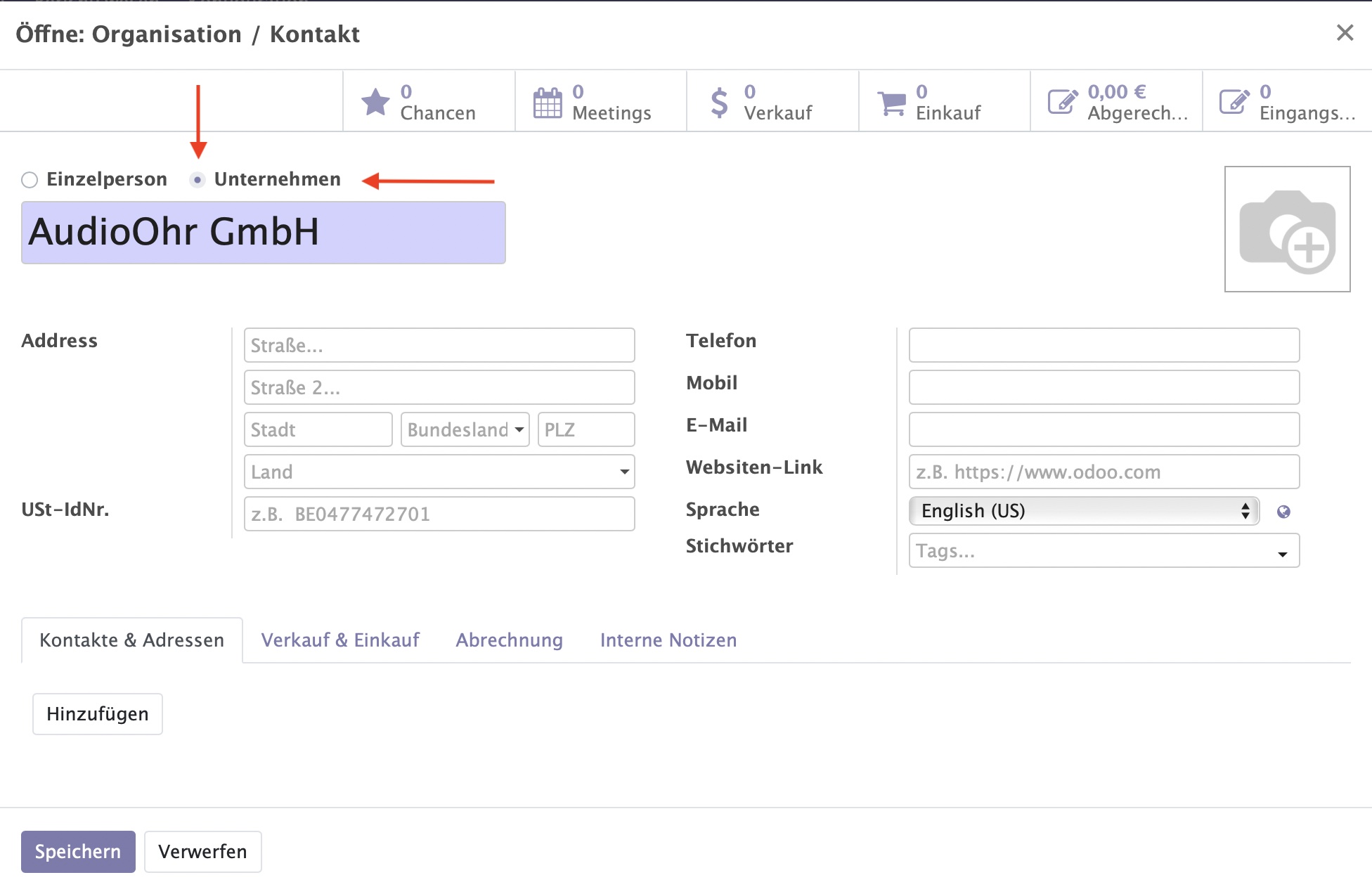Open the Chancen star stat button

pyautogui.click(x=429, y=101)
